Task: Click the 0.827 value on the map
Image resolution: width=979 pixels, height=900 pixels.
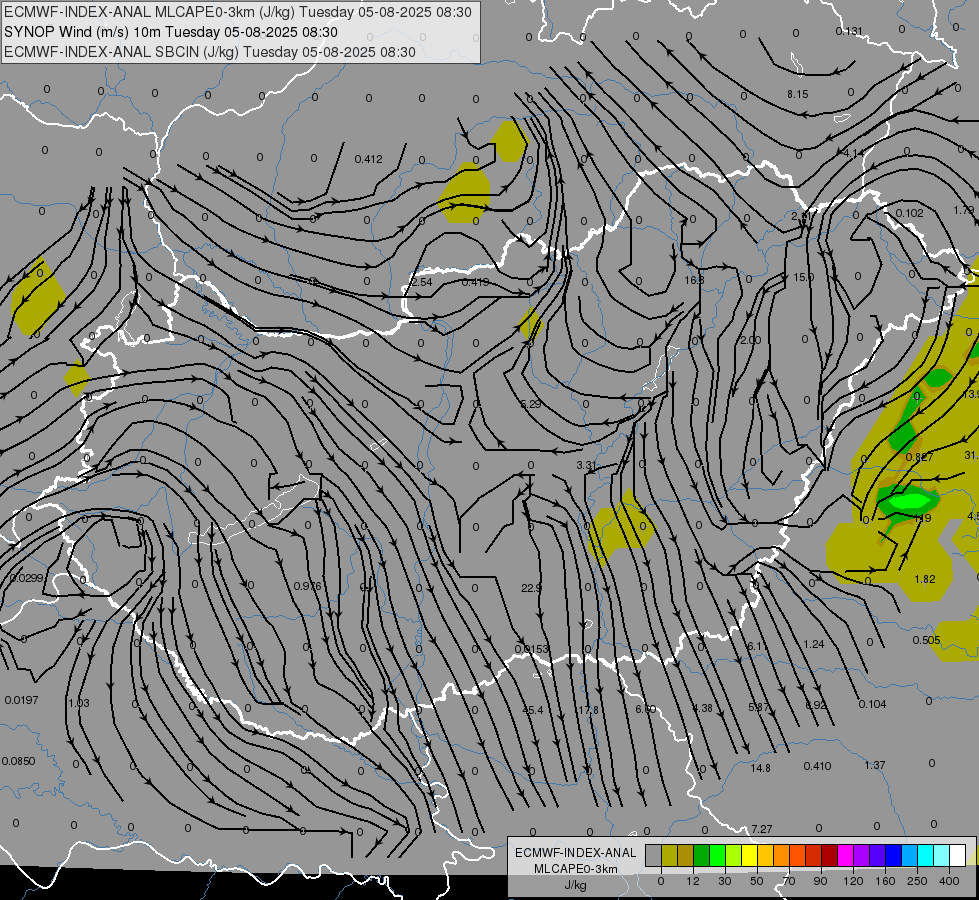Action: 920,457
